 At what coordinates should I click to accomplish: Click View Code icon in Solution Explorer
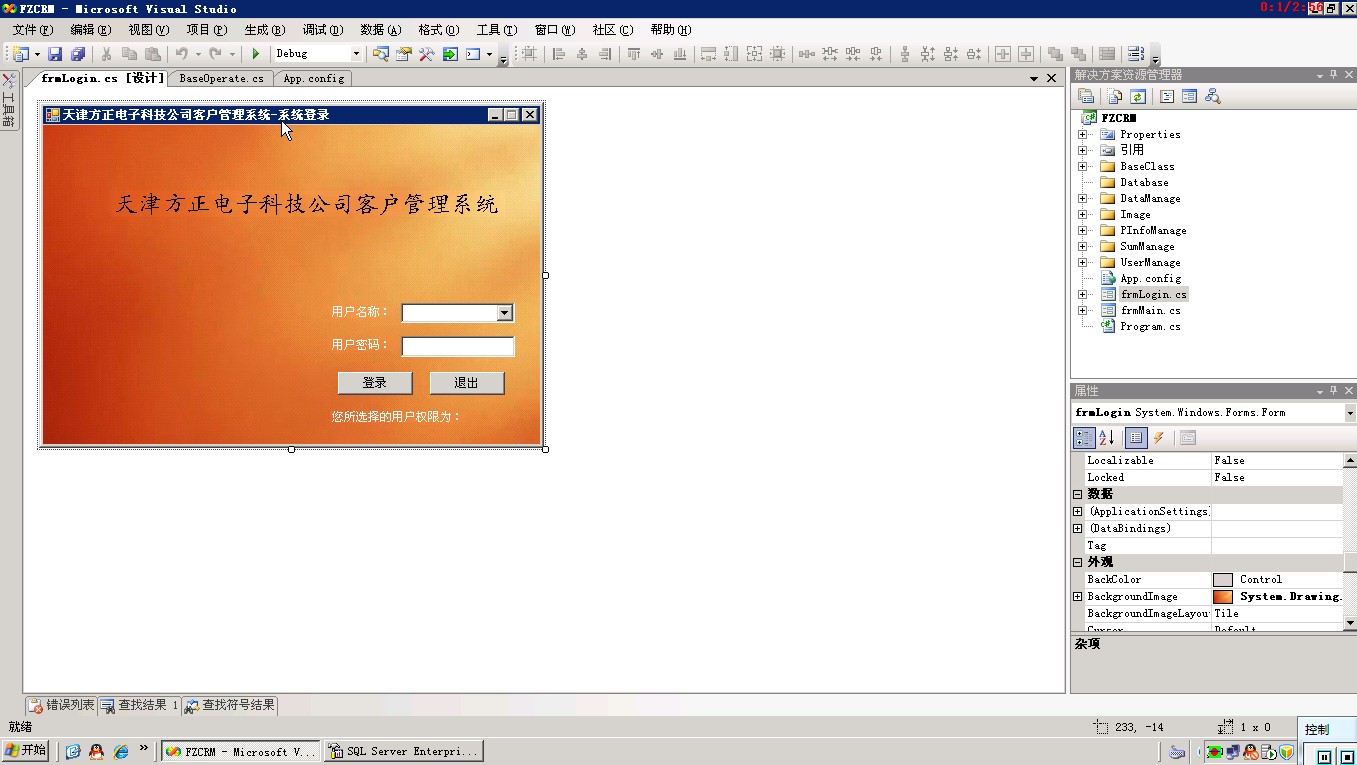(x=1167, y=97)
